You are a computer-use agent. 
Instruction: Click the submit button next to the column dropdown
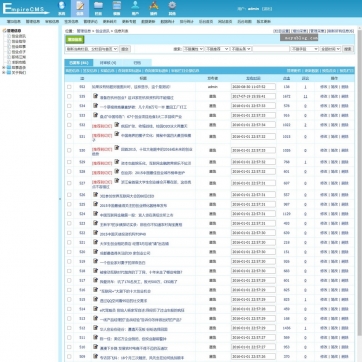click(125, 49)
